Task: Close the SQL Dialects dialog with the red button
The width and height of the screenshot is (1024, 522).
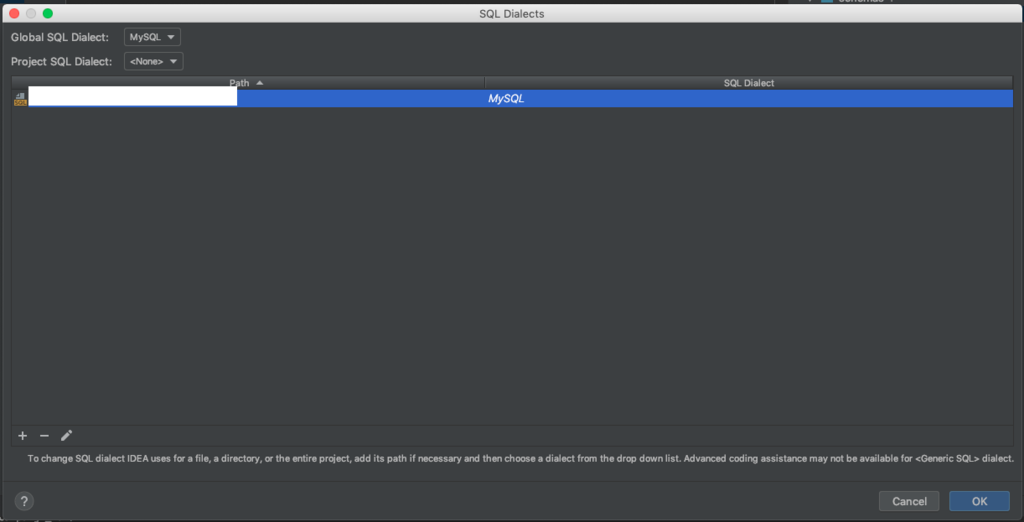Action: click(14, 13)
